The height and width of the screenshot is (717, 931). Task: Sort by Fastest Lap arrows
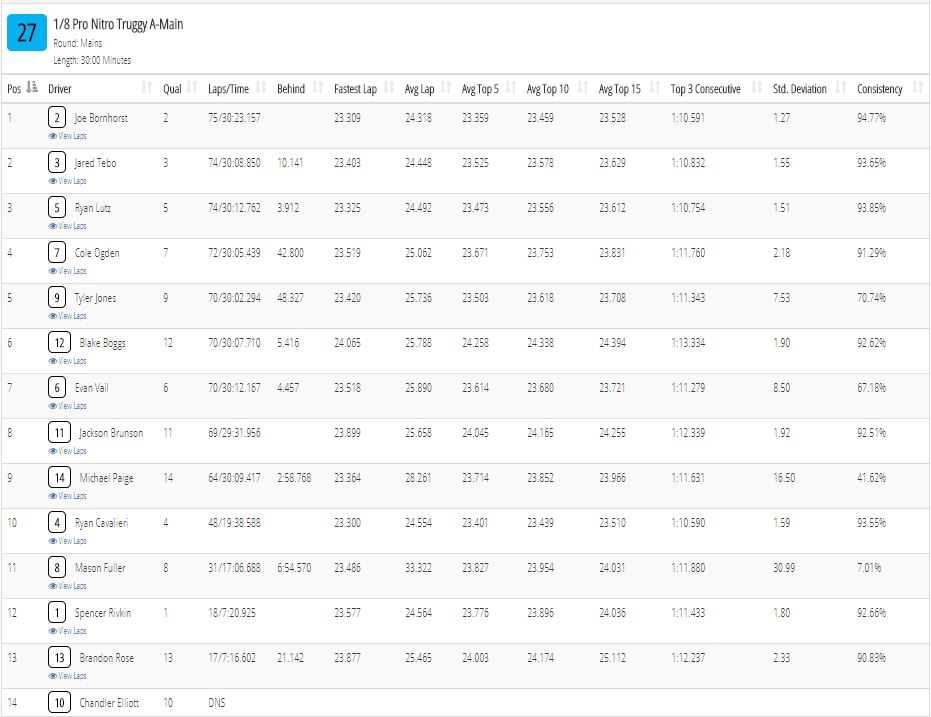pyautogui.click(x=389, y=88)
